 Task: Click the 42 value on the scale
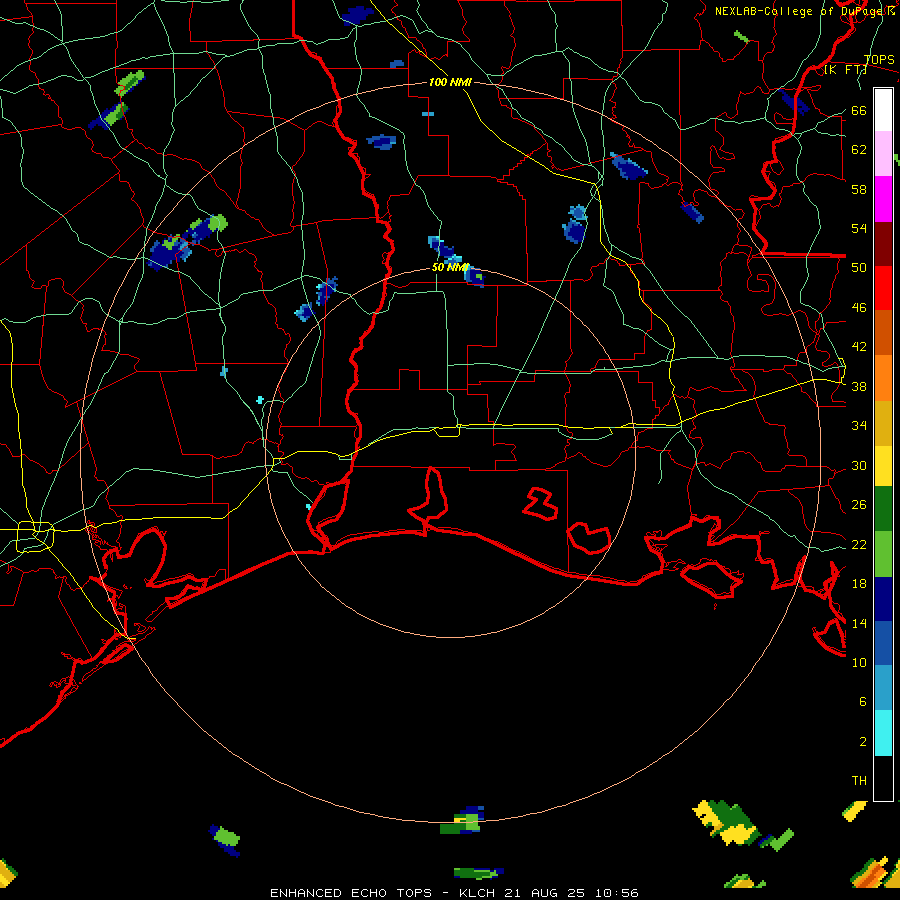click(859, 346)
